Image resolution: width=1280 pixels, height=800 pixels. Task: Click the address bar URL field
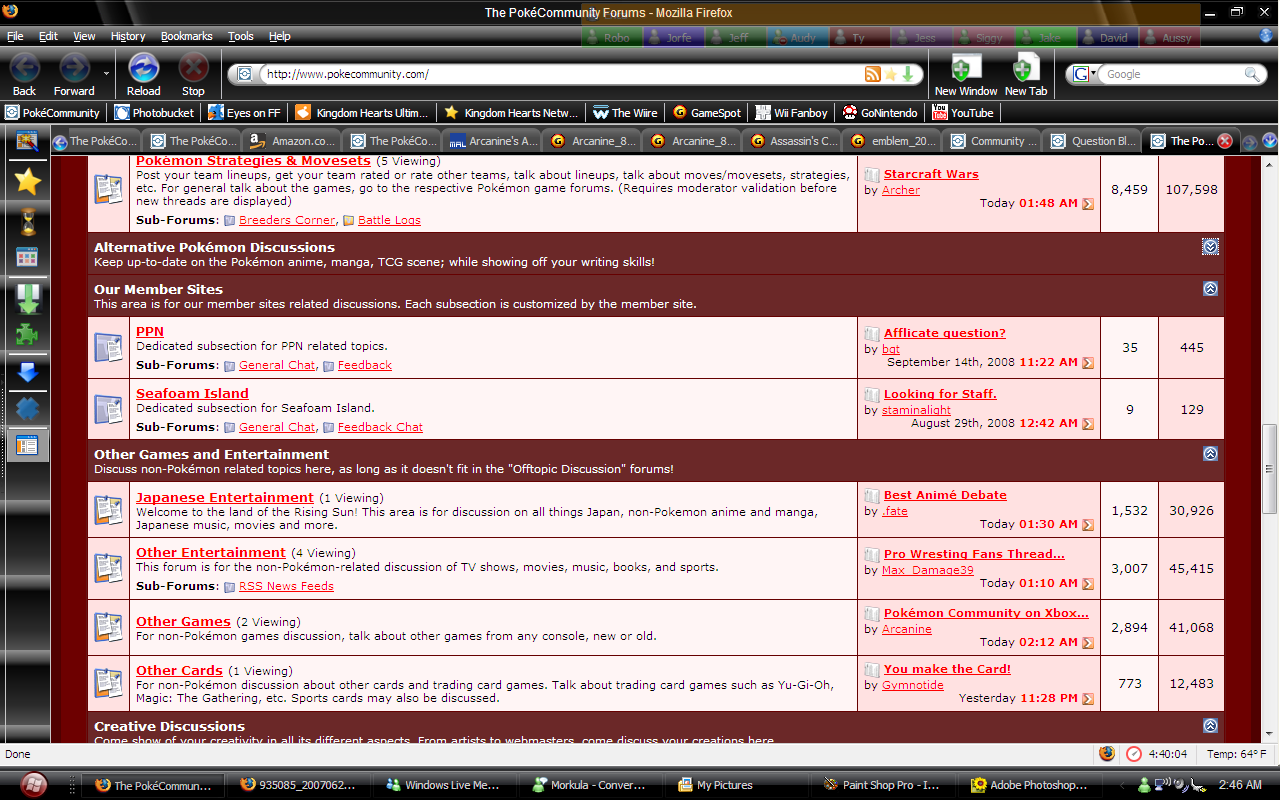(x=560, y=74)
